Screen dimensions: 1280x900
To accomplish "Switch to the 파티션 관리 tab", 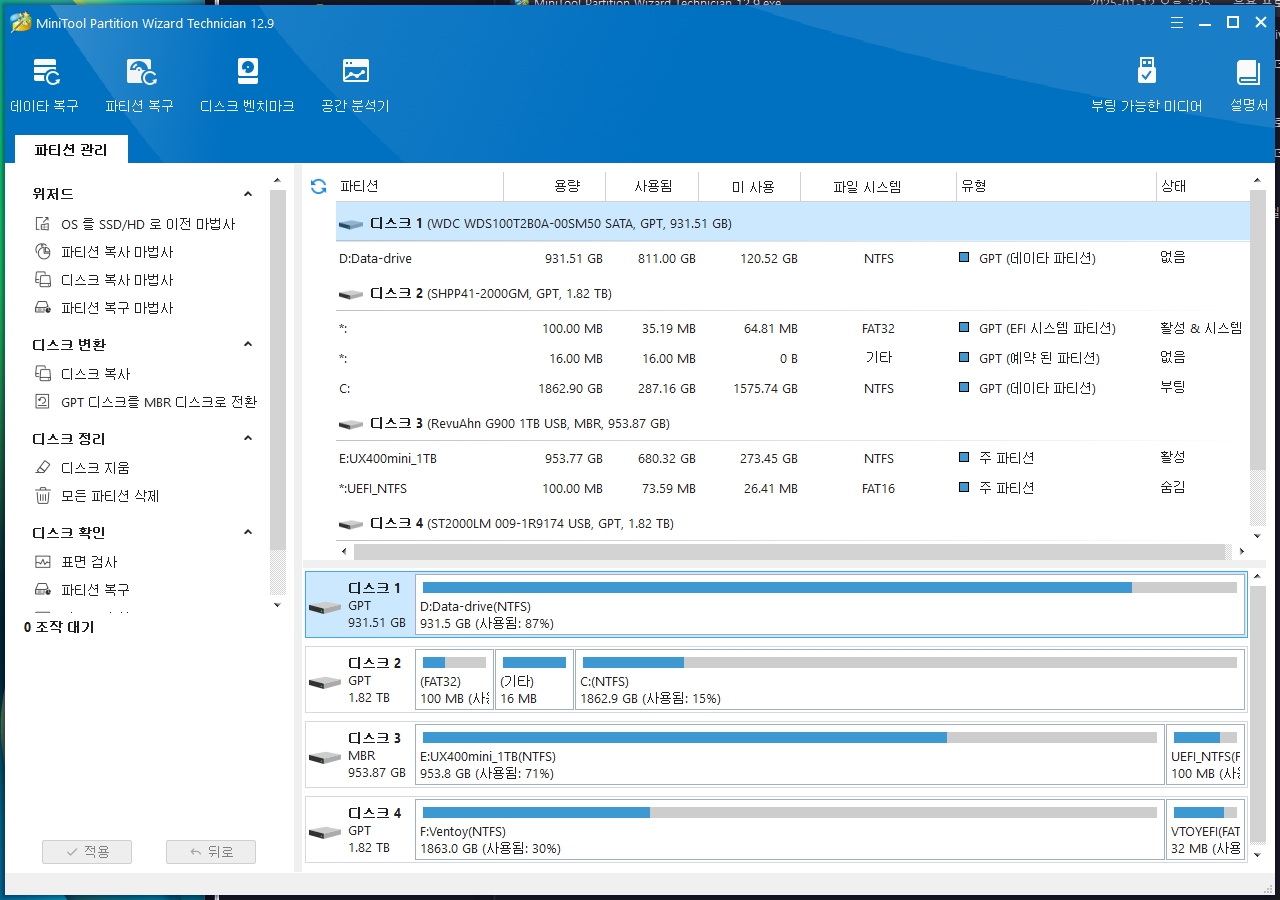I will tap(71, 150).
